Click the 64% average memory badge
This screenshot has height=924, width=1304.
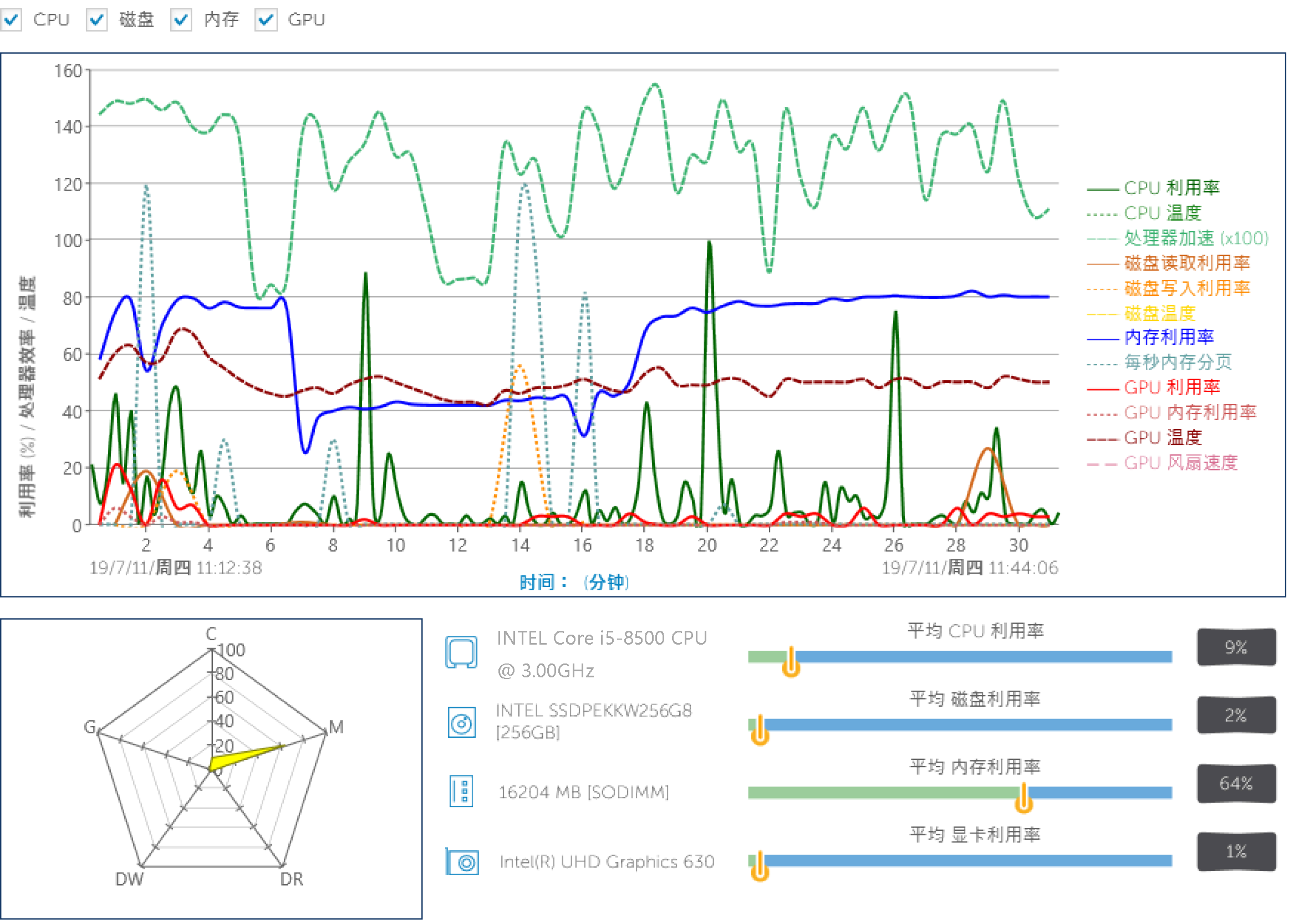[1237, 783]
